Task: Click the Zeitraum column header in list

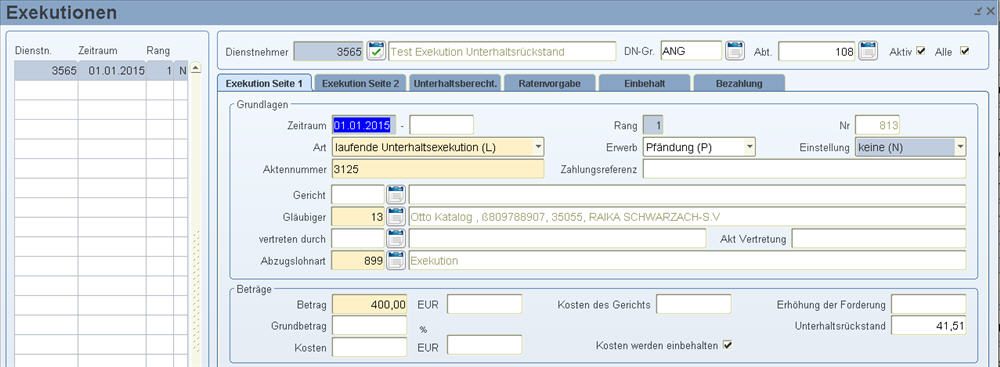Action: click(x=98, y=51)
